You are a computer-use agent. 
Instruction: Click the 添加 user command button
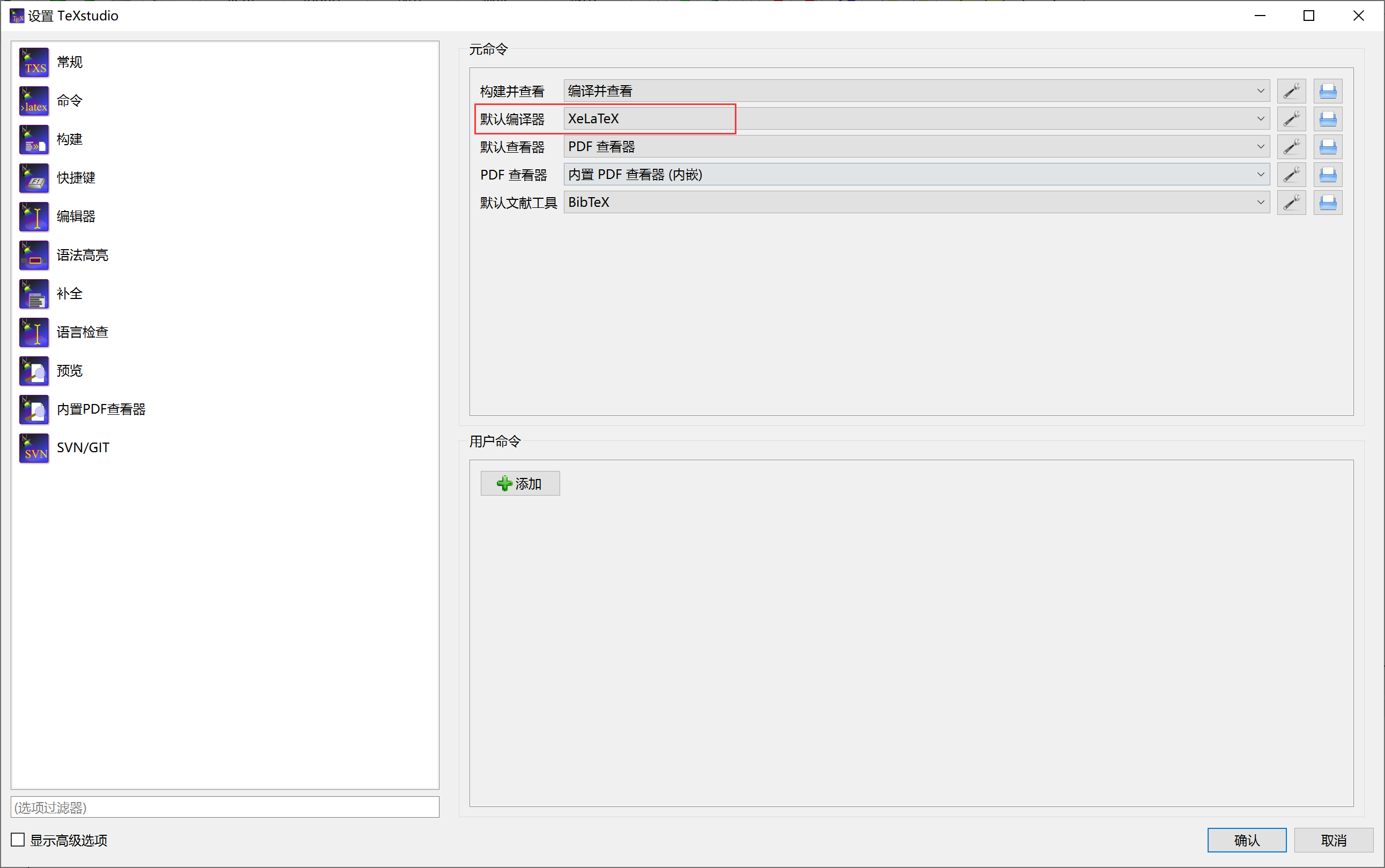pos(520,483)
